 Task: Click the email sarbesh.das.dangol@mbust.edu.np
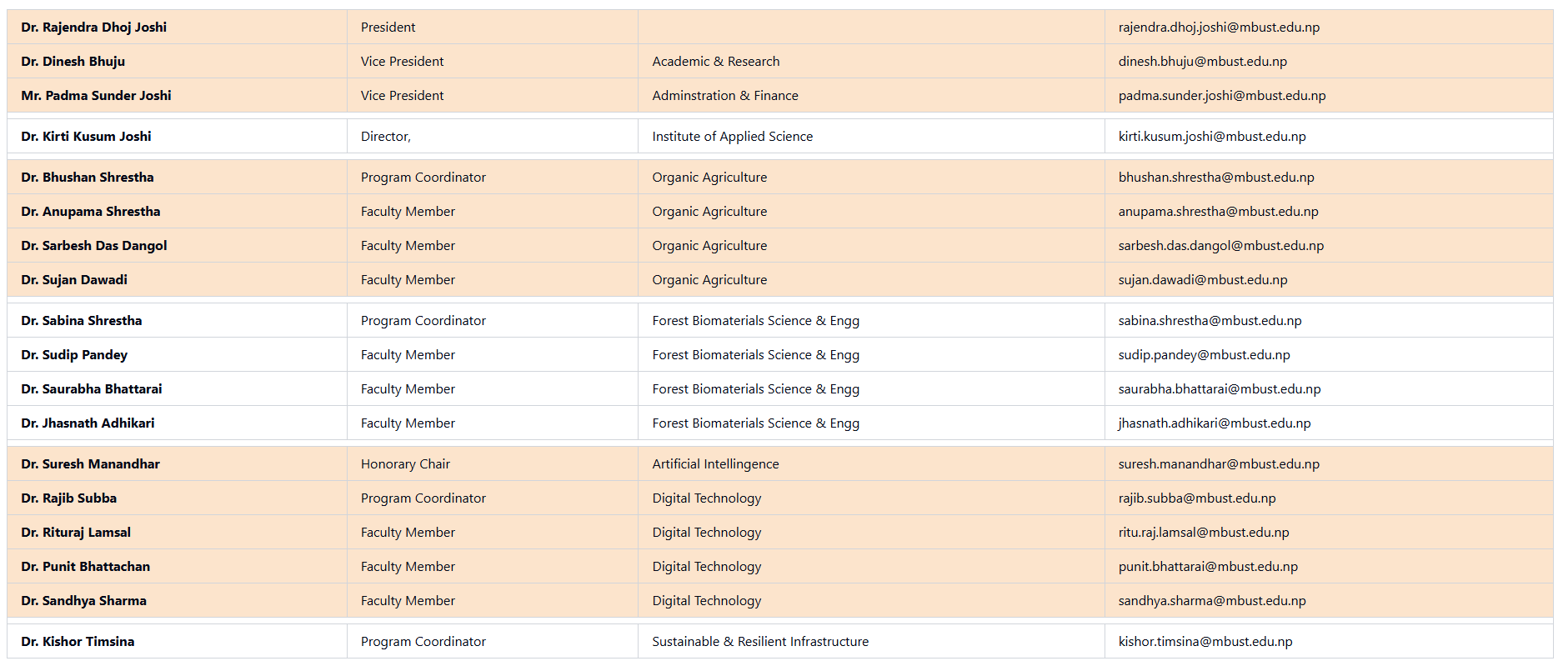[x=1220, y=246]
